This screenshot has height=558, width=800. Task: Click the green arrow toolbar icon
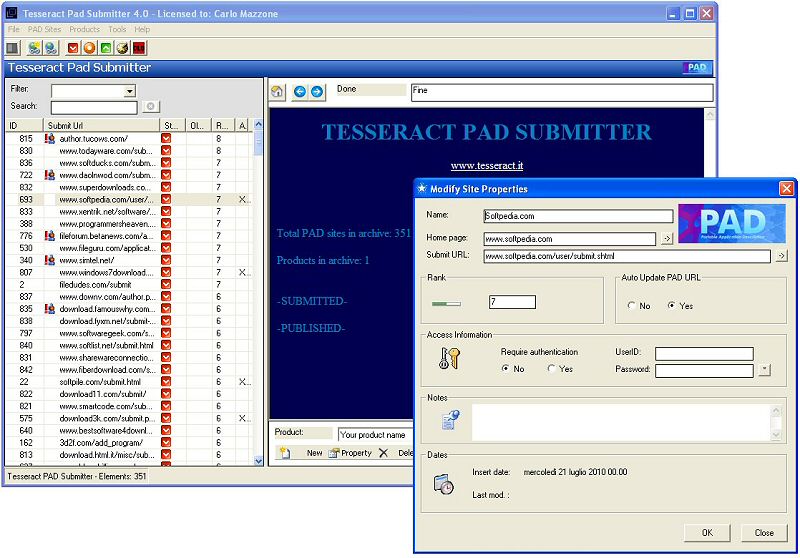click(106, 48)
